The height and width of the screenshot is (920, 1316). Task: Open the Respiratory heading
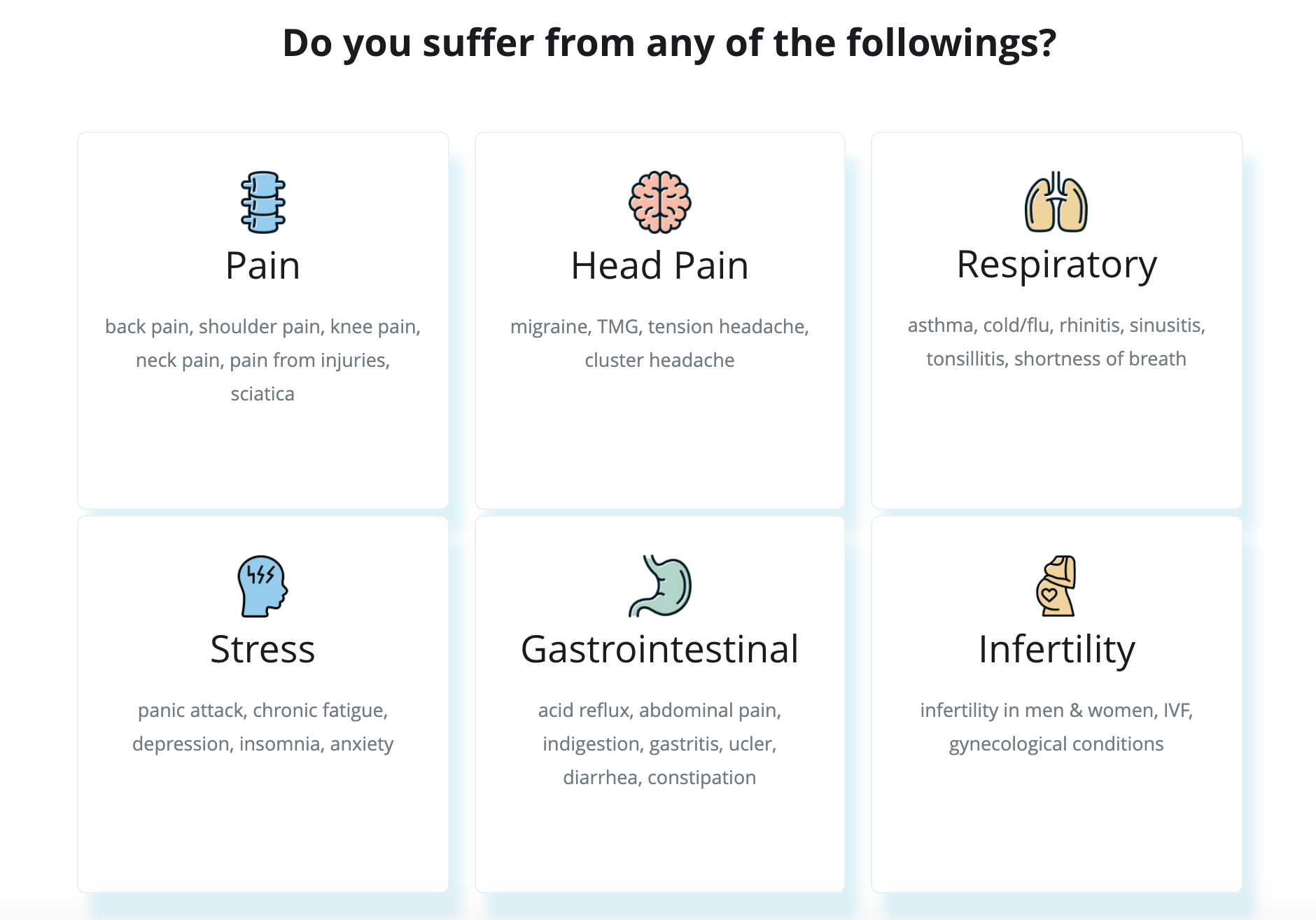(x=1056, y=265)
